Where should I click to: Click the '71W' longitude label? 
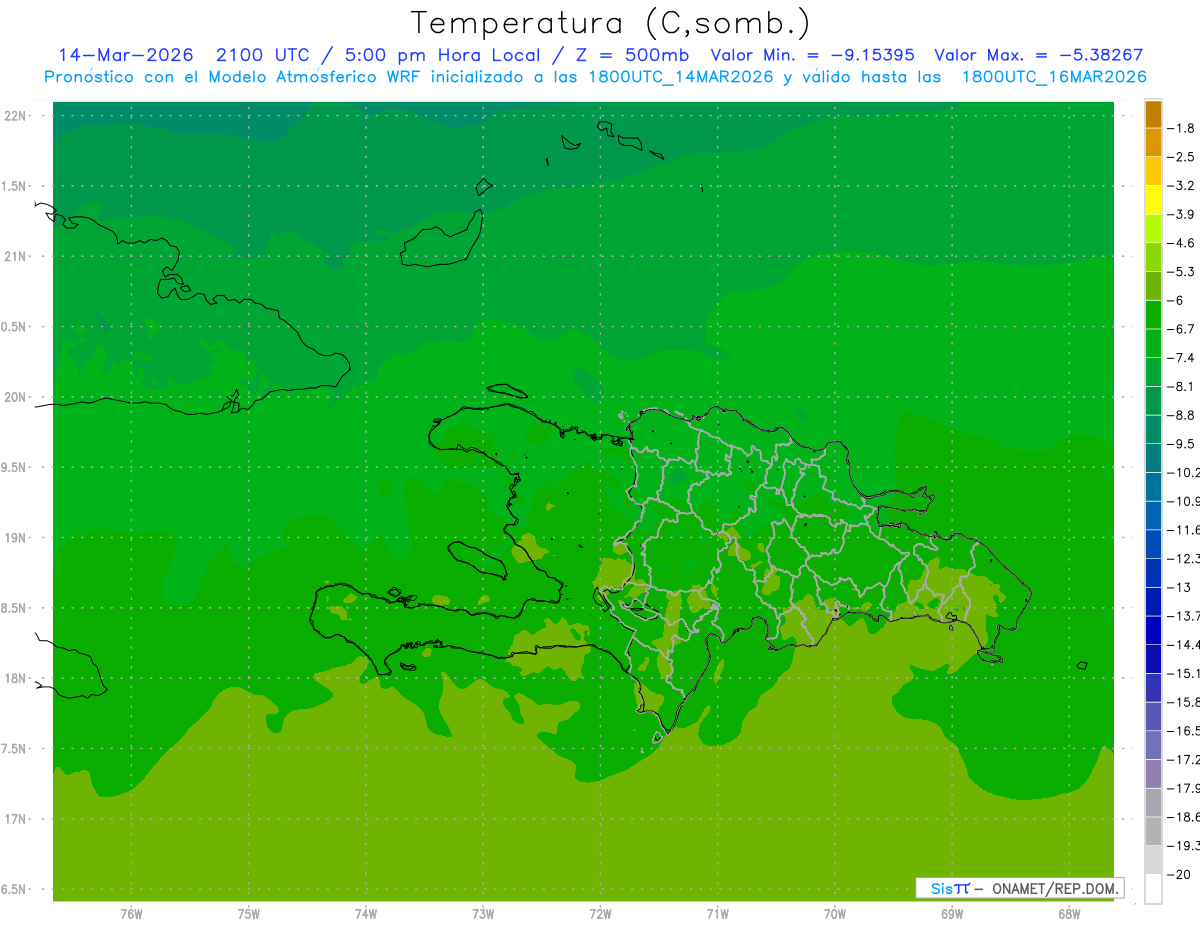(x=717, y=914)
